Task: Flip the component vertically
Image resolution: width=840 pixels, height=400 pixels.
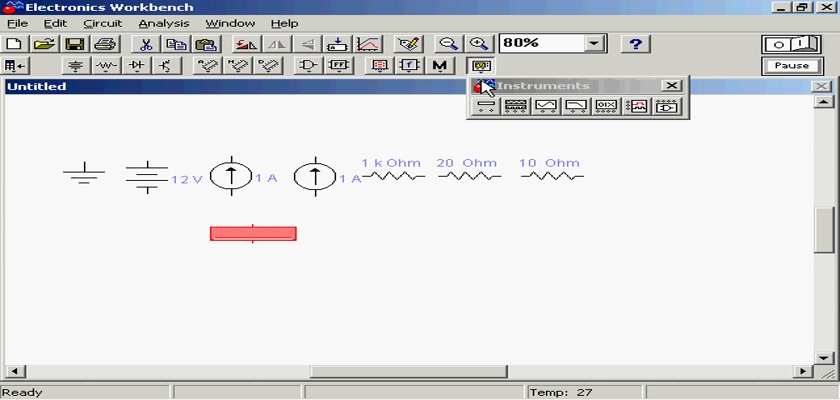Action: pos(307,44)
